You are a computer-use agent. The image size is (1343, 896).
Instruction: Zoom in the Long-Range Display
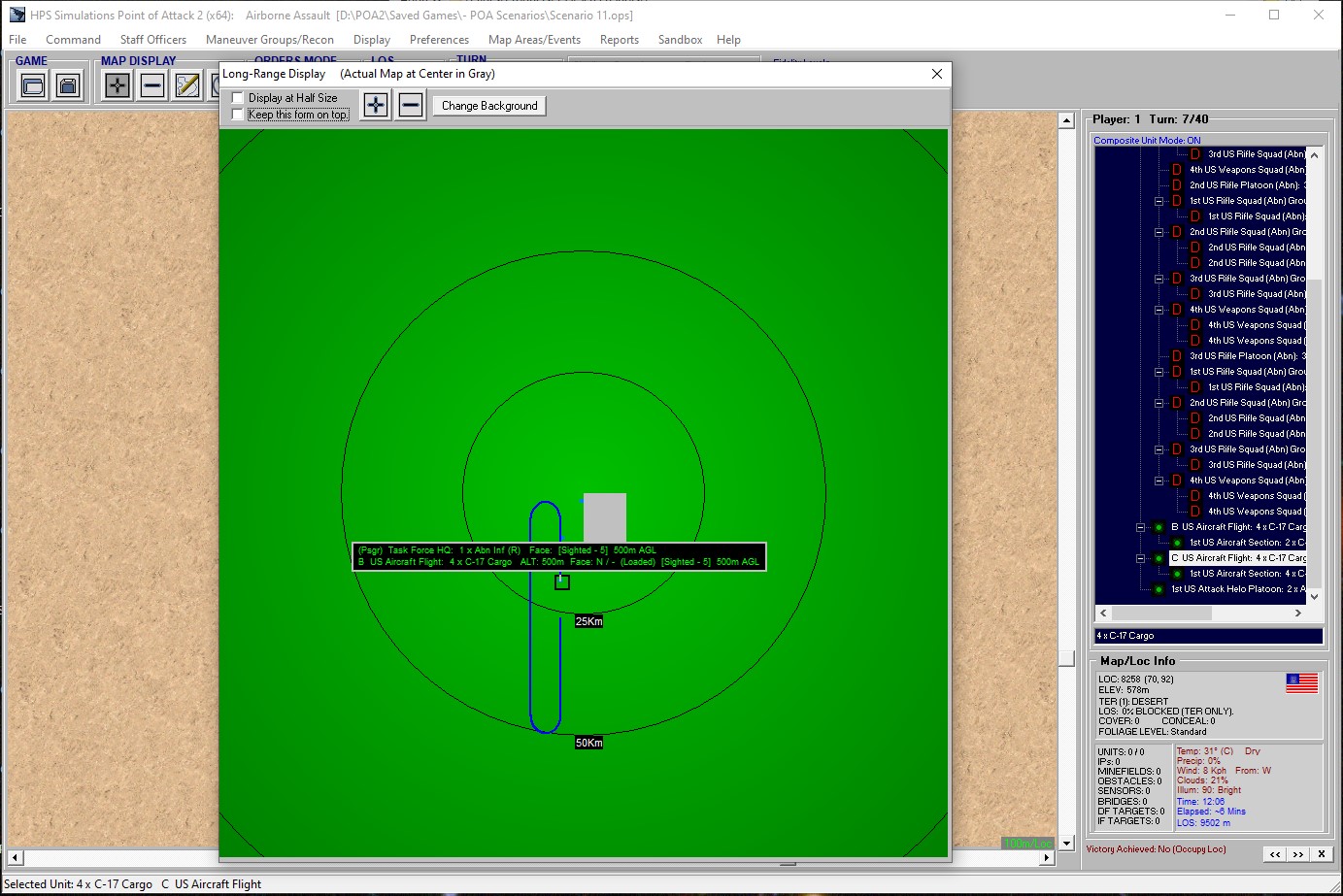pos(376,105)
